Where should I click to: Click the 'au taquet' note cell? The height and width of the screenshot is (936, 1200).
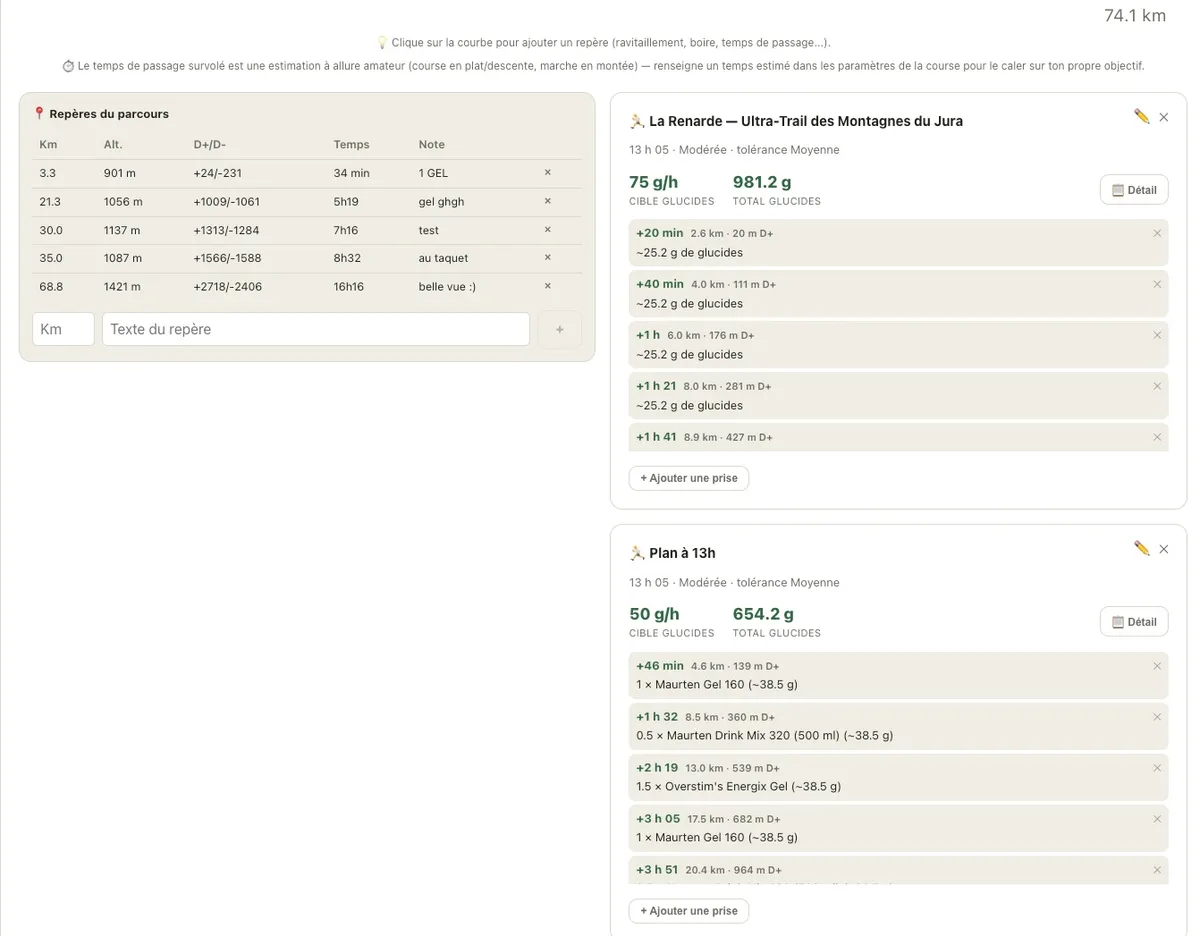(x=443, y=258)
